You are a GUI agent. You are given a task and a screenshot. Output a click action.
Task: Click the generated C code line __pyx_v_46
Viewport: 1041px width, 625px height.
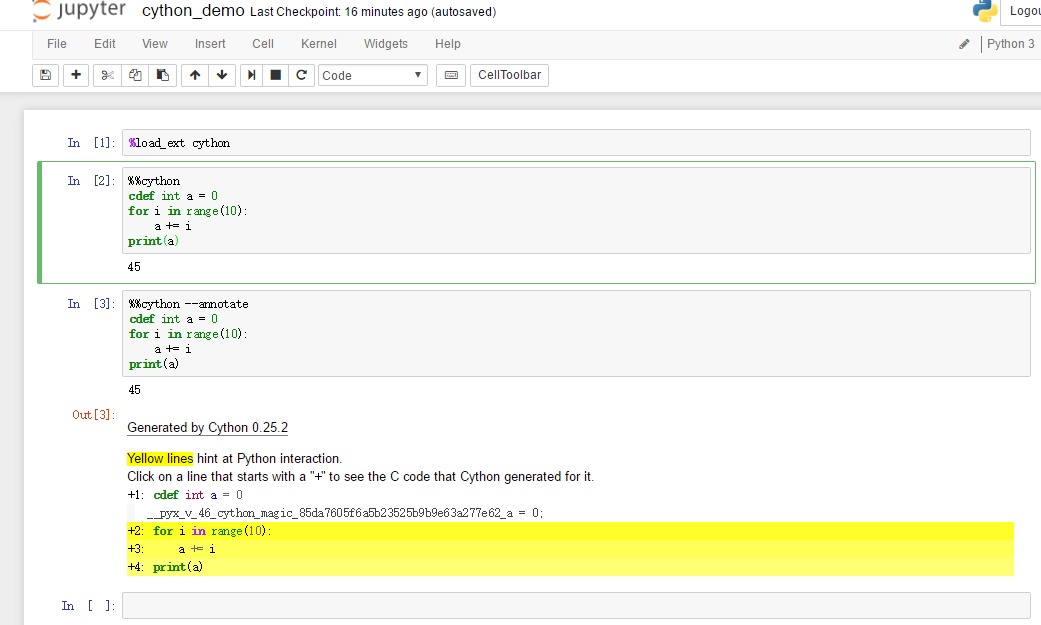(345, 513)
